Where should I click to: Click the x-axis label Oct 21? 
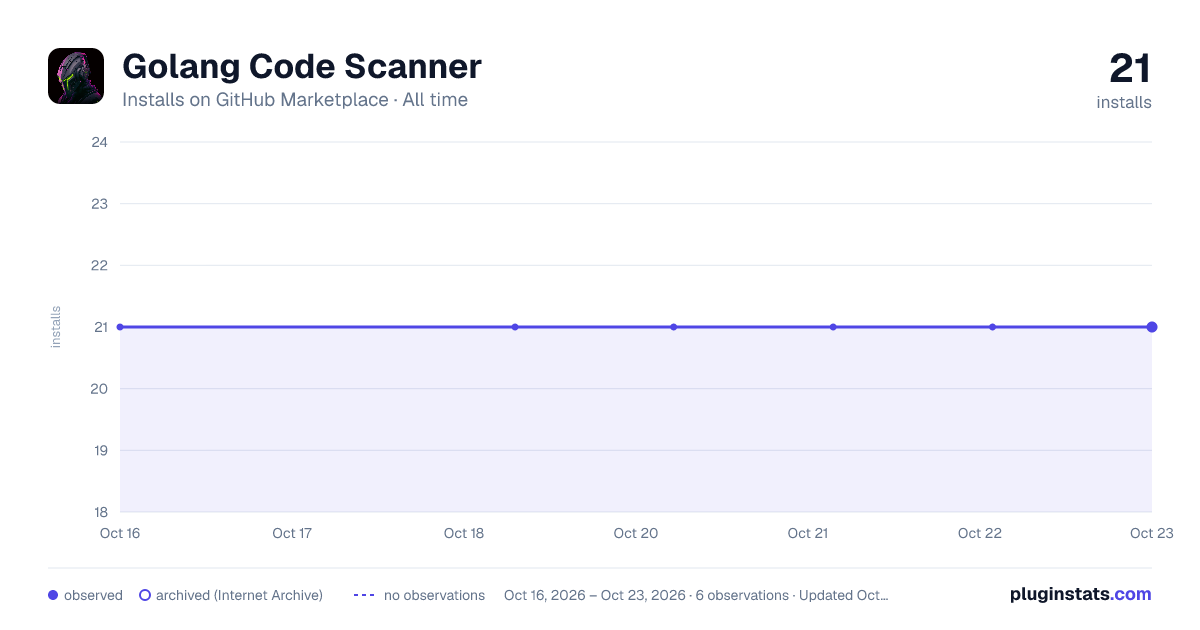[x=808, y=533]
